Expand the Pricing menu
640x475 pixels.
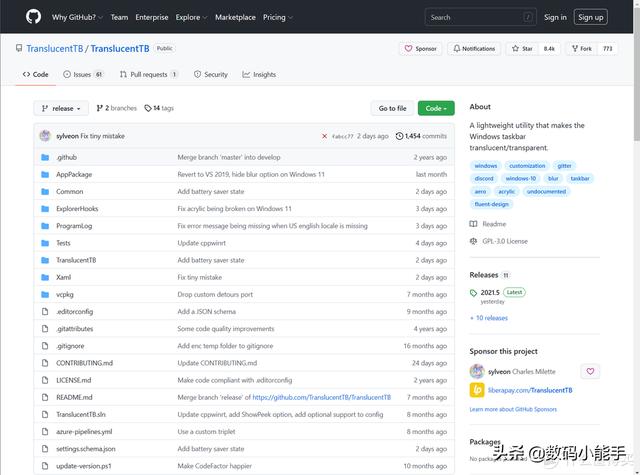click(x=278, y=17)
